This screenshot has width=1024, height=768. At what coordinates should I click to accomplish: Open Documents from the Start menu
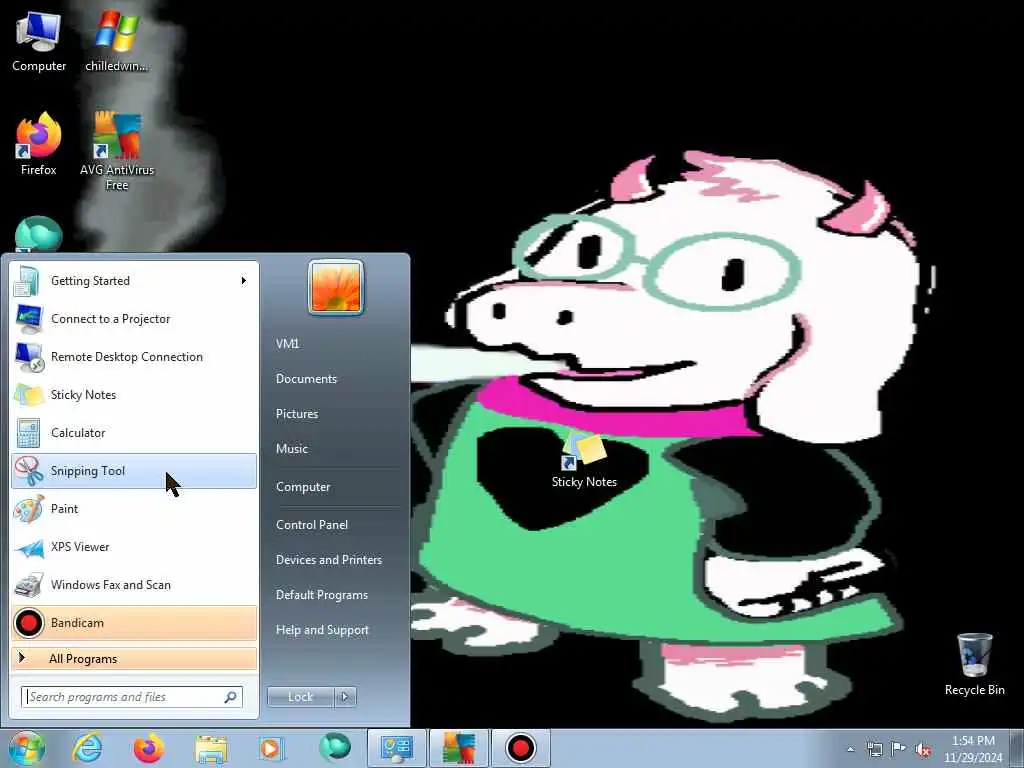306,379
